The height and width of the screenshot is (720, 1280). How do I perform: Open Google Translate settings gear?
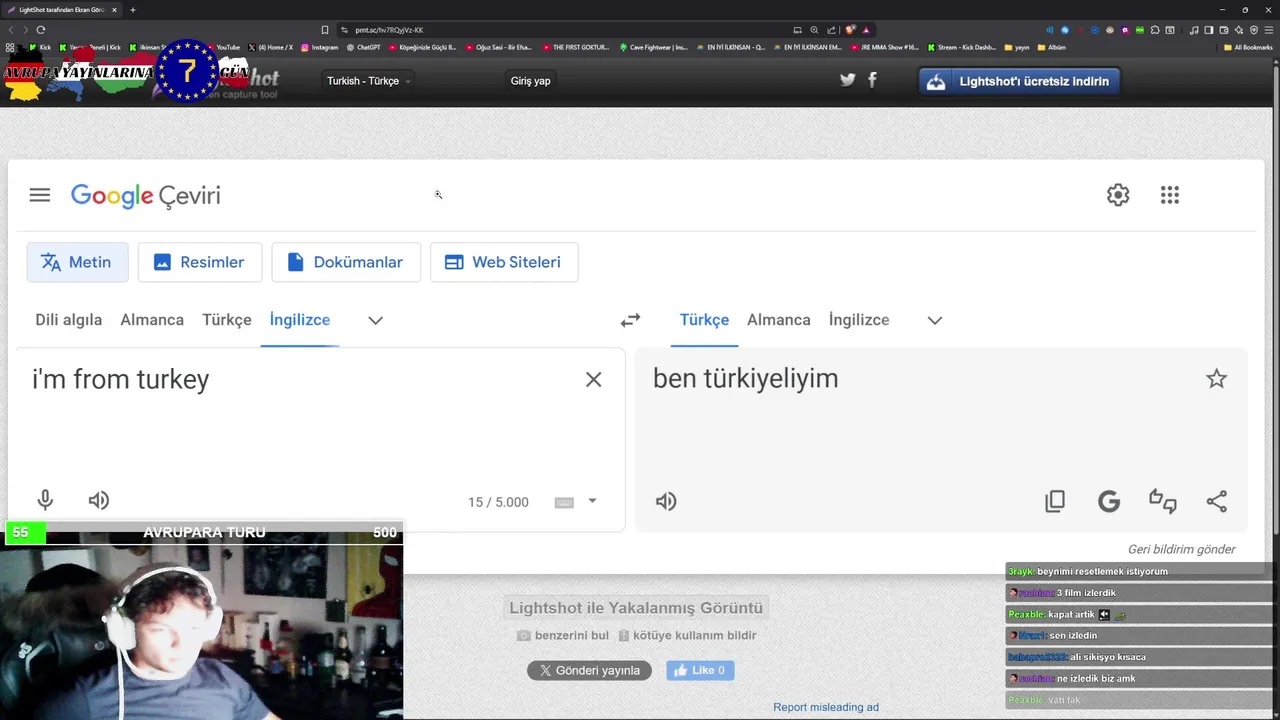(x=1118, y=195)
